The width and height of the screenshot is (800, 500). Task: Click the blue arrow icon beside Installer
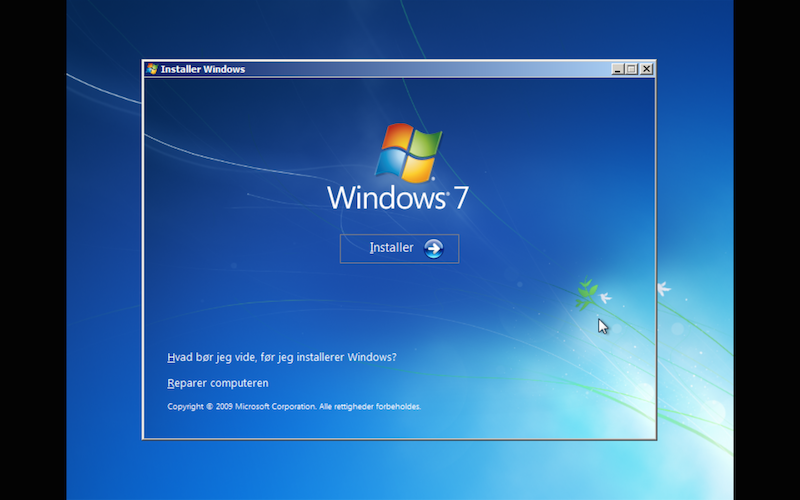(x=434, y=248)
